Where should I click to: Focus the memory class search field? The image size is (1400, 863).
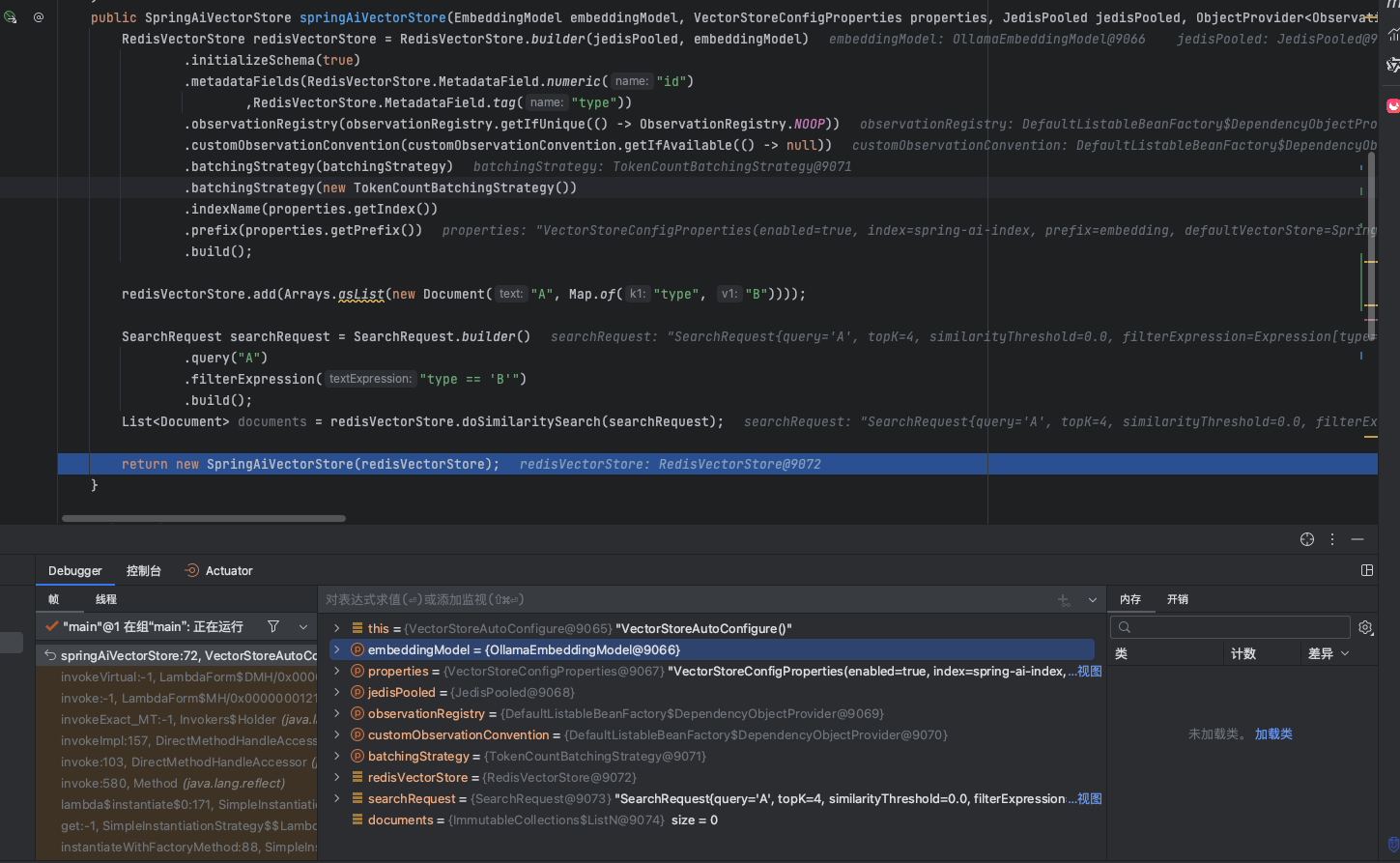(1230, 627)
